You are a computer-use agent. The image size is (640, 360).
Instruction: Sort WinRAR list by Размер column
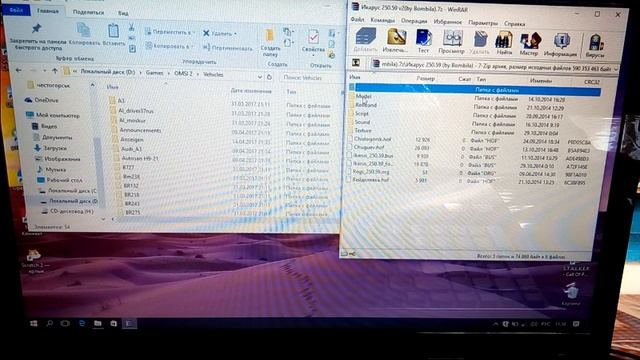[426, 78]
